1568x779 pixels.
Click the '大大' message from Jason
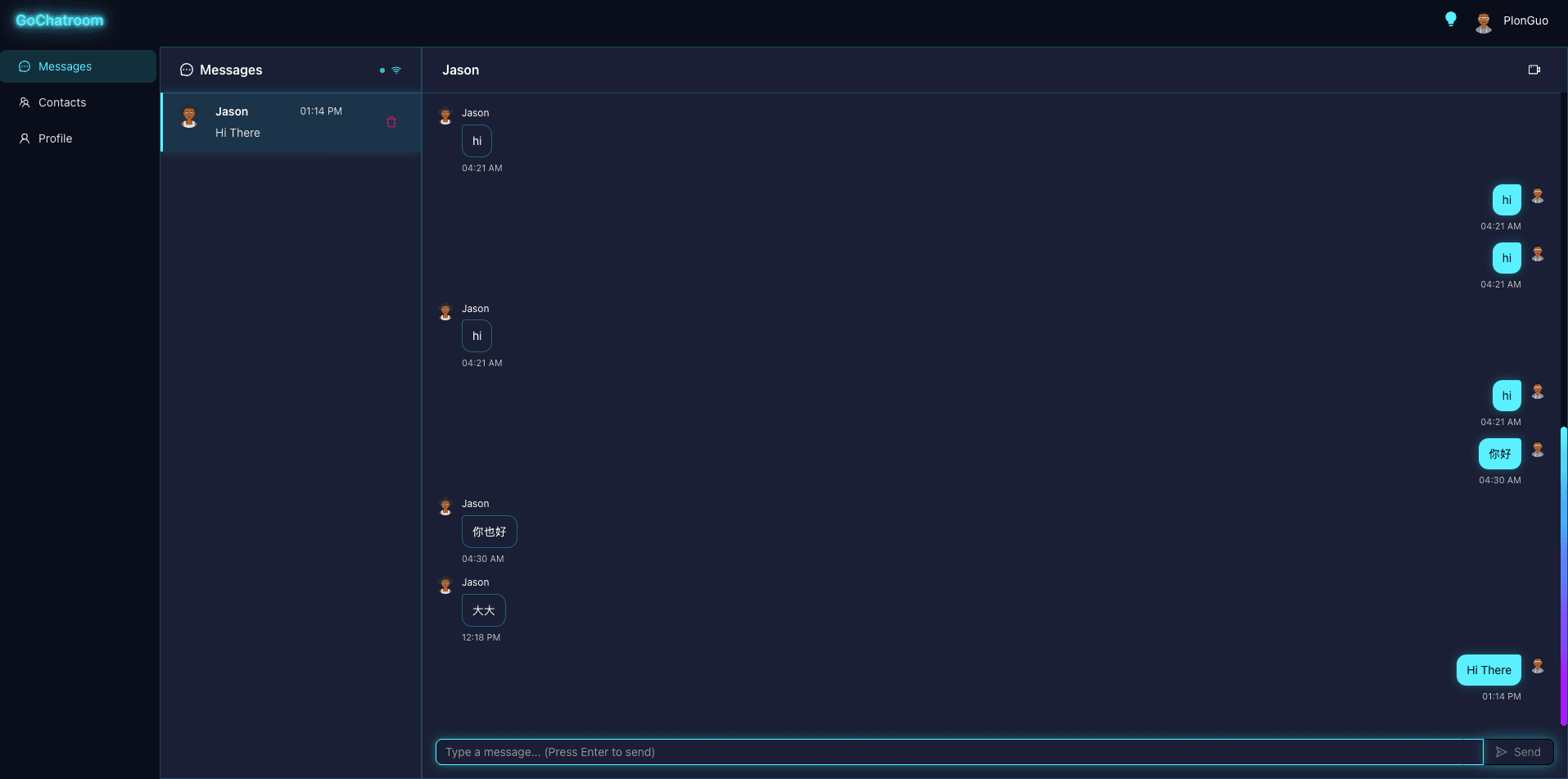(484, 610)
